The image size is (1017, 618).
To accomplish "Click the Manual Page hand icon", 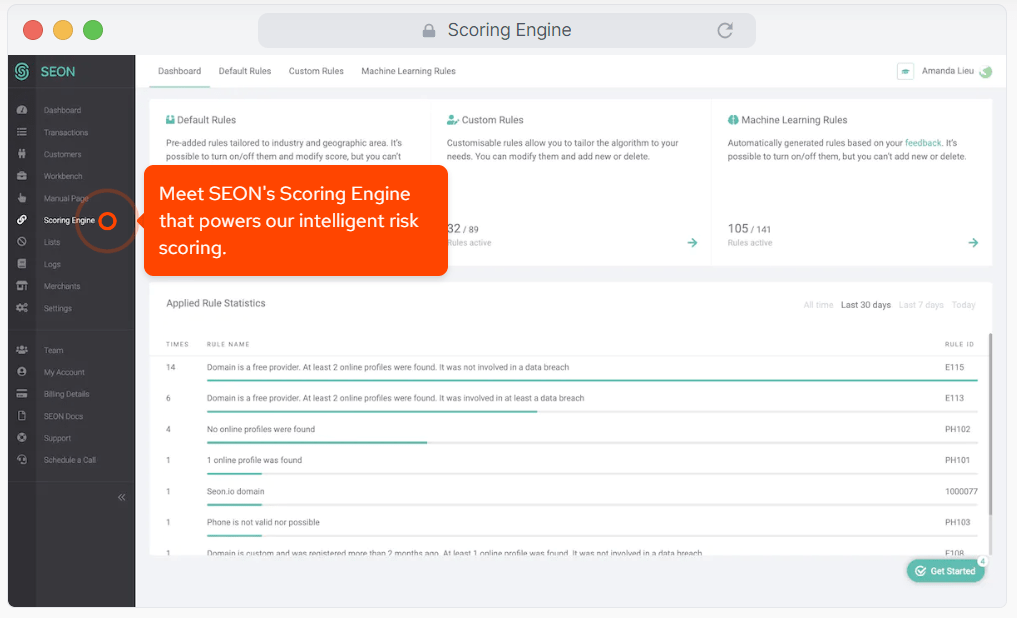I will pos(22,198).
